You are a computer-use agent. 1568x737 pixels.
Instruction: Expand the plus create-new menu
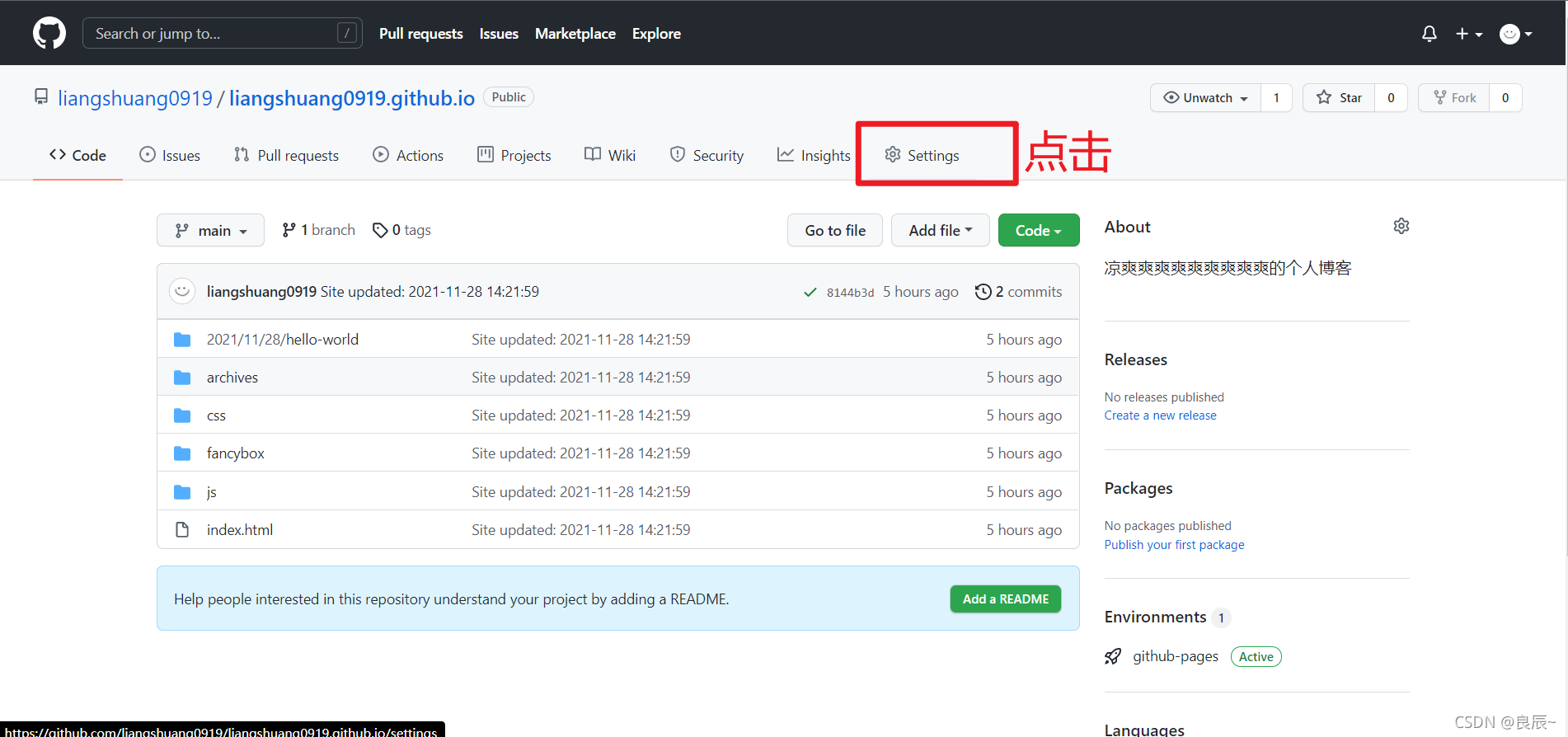click(x=1469, y=34)
